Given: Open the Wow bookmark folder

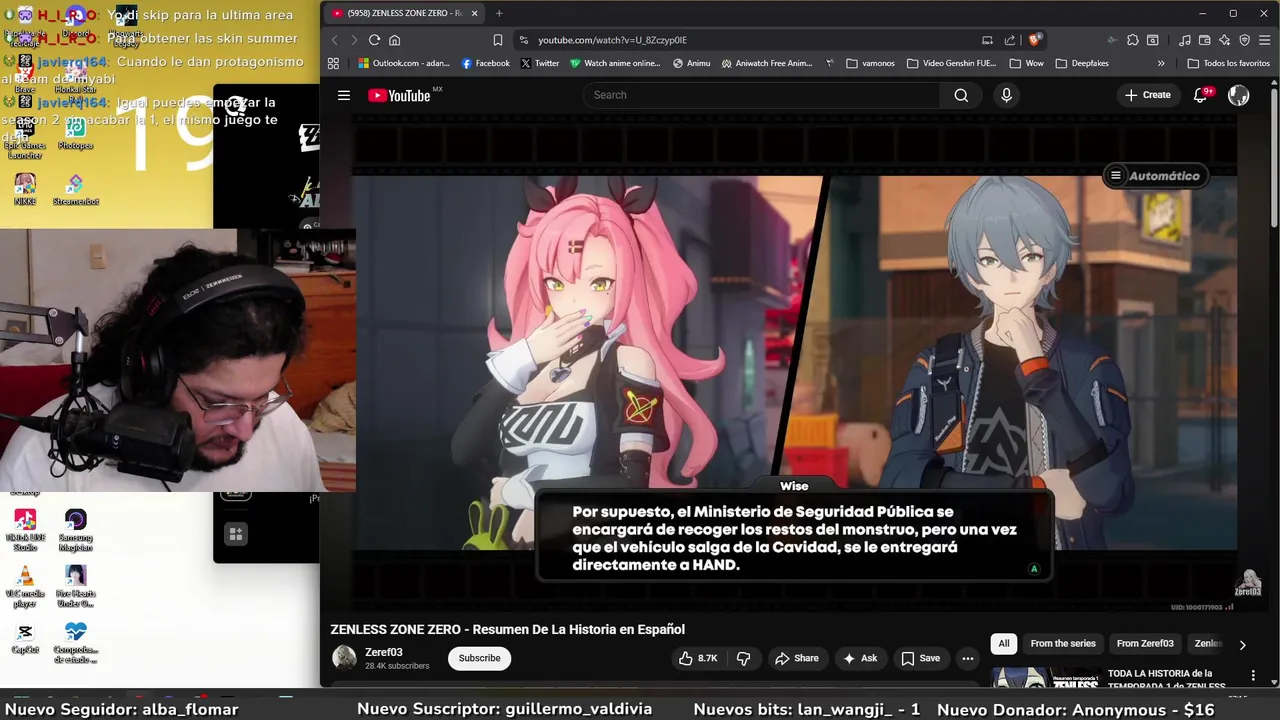Looking at the screenshot, I should click(x=1026, y=63).
